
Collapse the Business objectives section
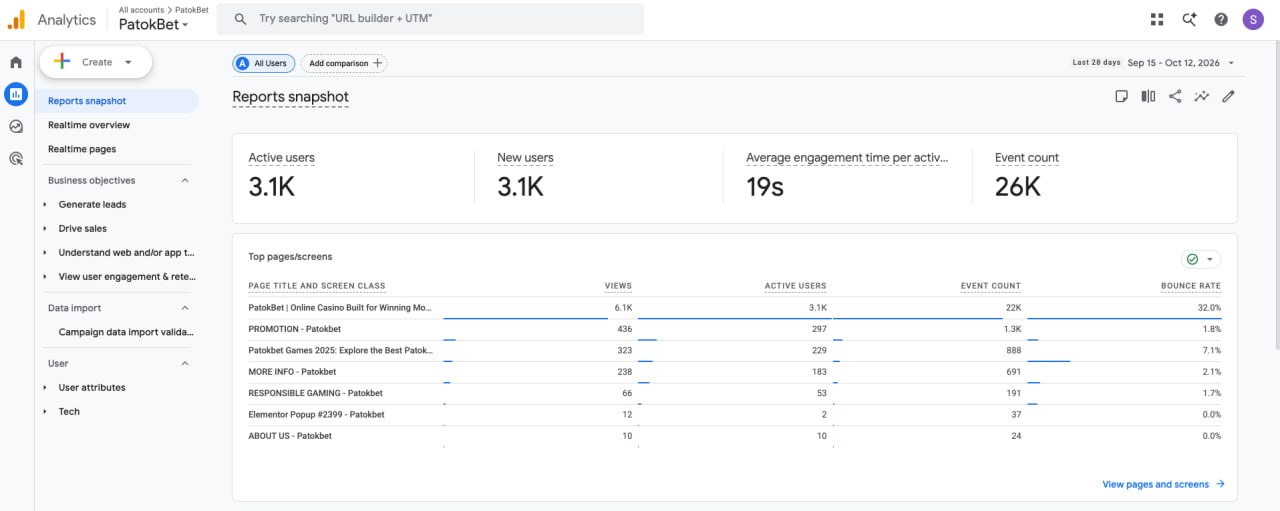coord(185,181)
